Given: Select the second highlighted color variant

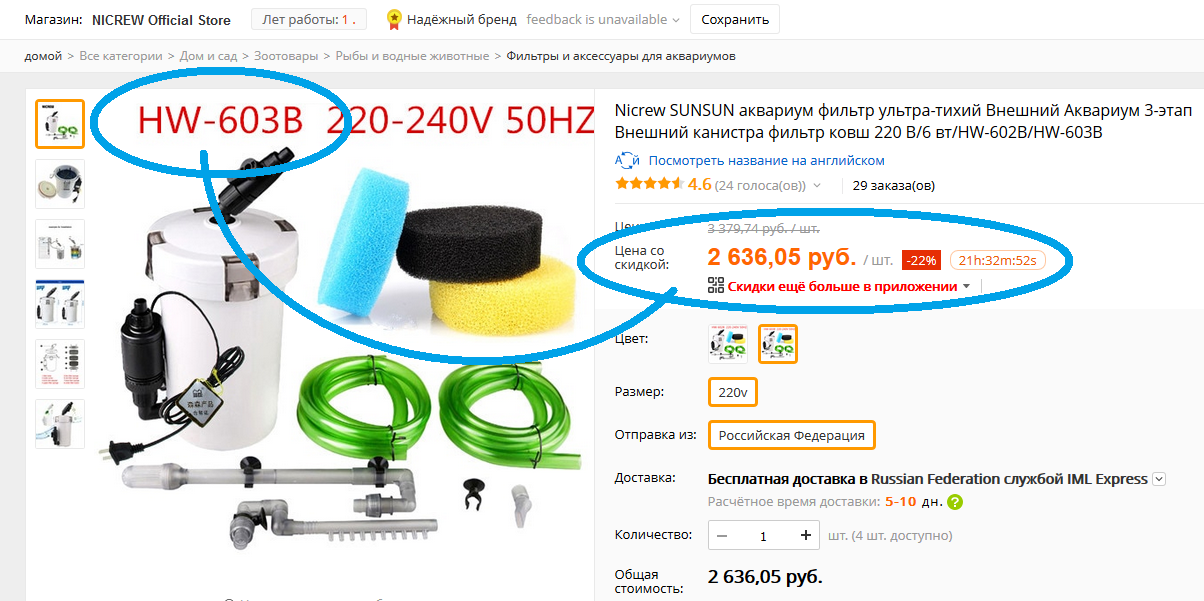Looking at the screenshot, I should pyautogui.click(x=778, y=343).
